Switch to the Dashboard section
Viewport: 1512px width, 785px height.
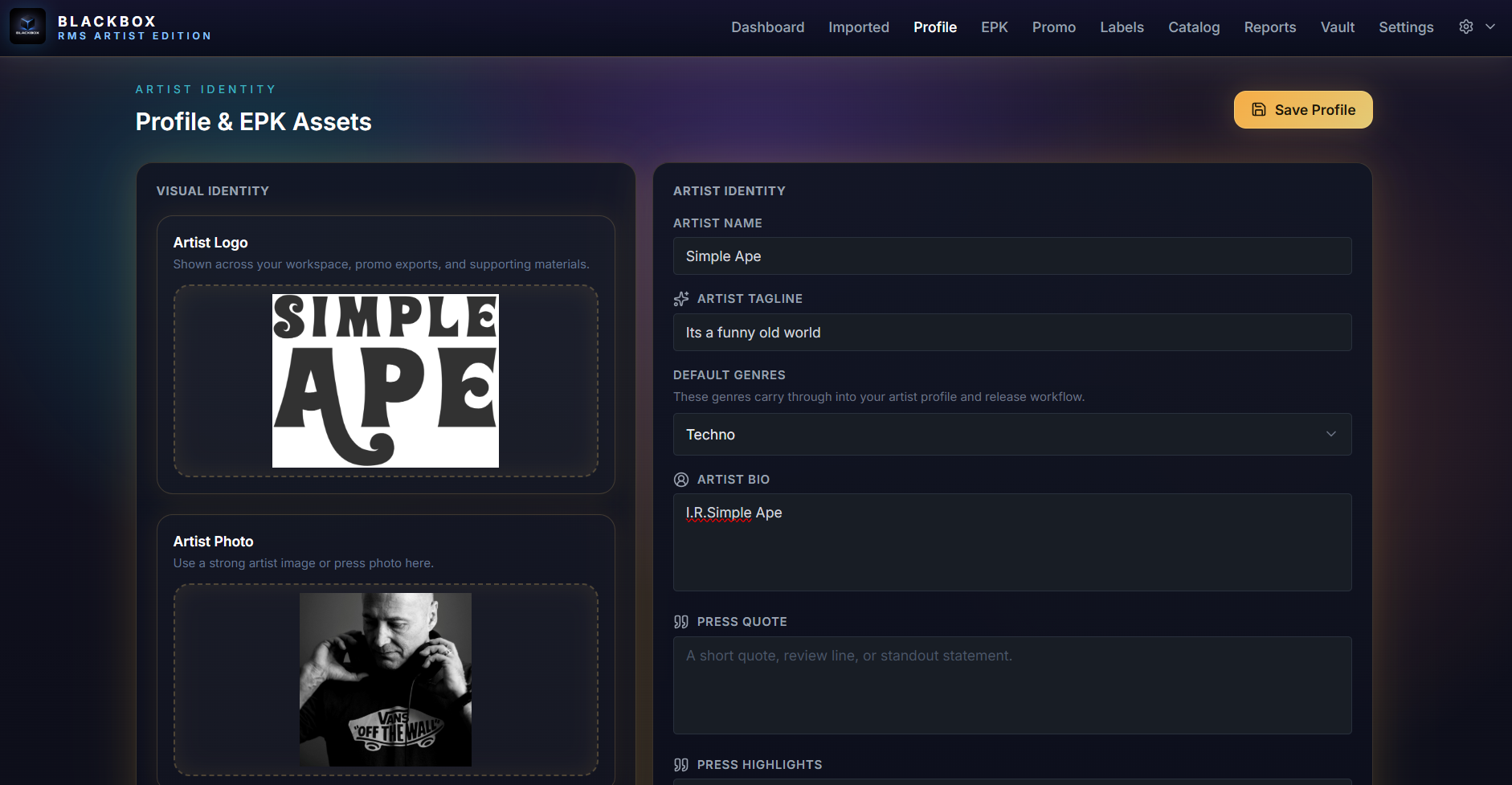pyautogui.click(x=767, y=27)
